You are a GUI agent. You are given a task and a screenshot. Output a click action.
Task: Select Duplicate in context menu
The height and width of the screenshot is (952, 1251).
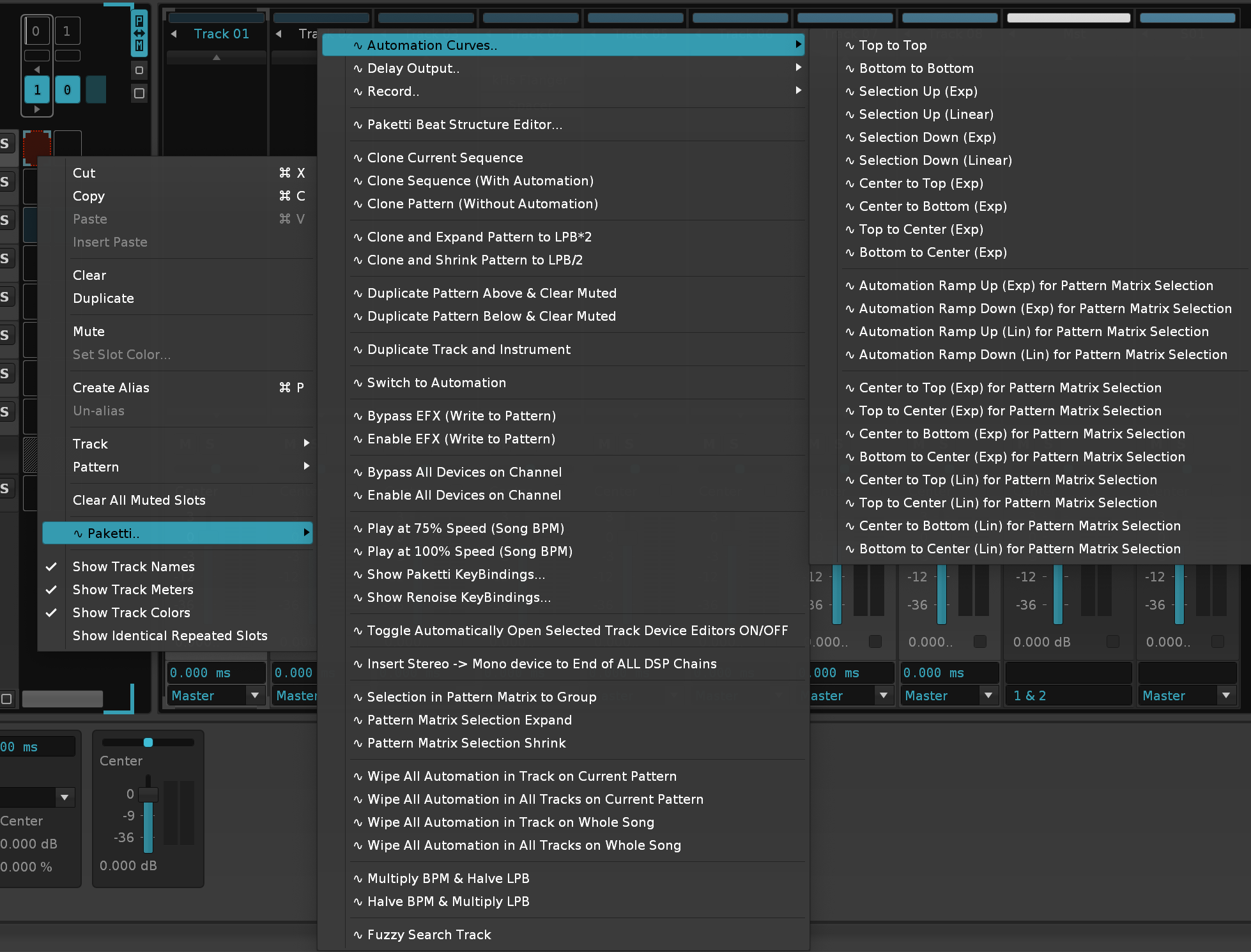point(103,298)
